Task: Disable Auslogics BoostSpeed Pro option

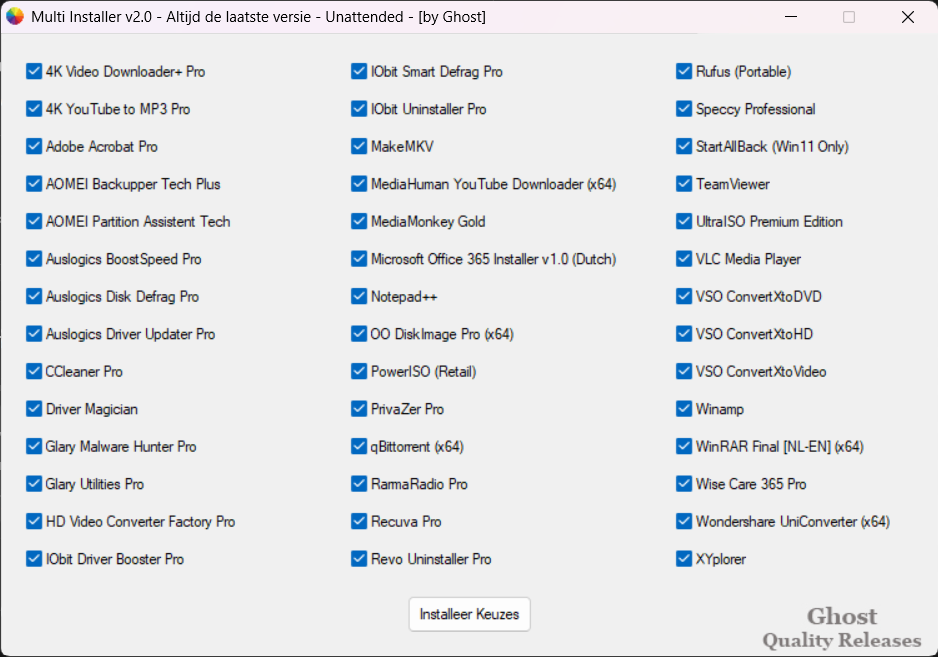Action: 34,259
